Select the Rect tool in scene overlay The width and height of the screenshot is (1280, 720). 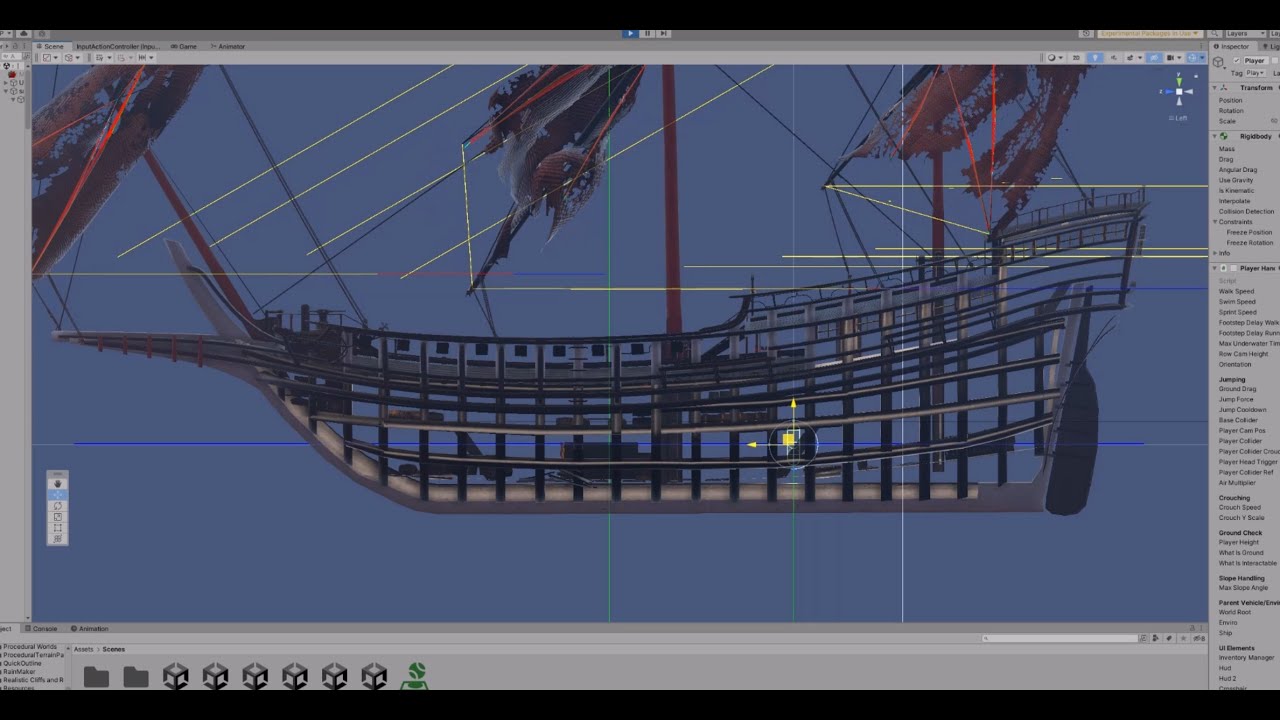pos(58,527)
